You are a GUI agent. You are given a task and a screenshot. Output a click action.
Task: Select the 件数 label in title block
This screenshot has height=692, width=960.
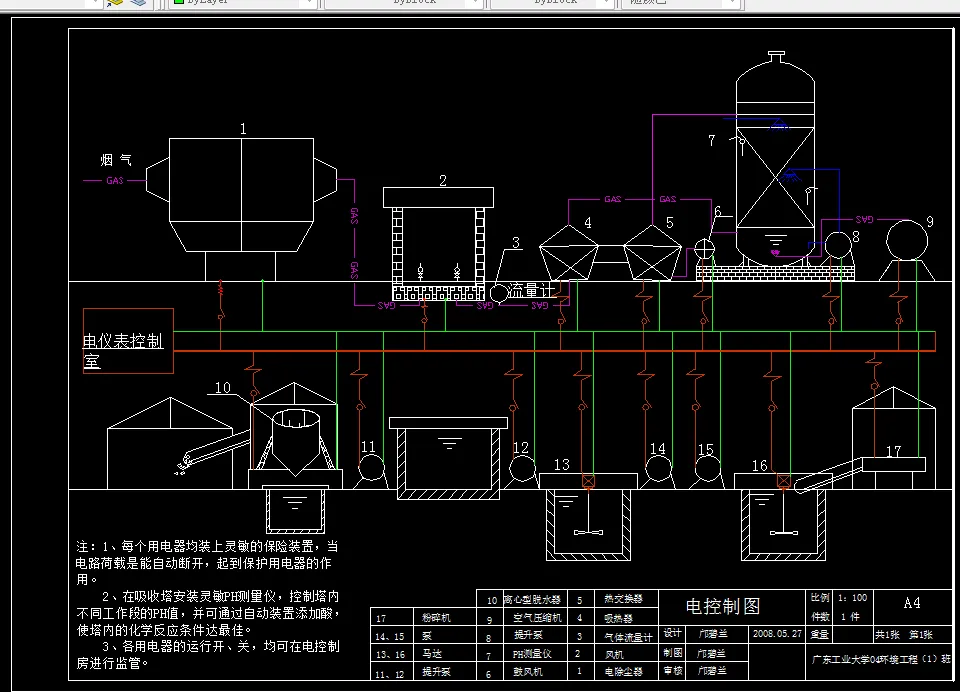(x=820, y=616)
